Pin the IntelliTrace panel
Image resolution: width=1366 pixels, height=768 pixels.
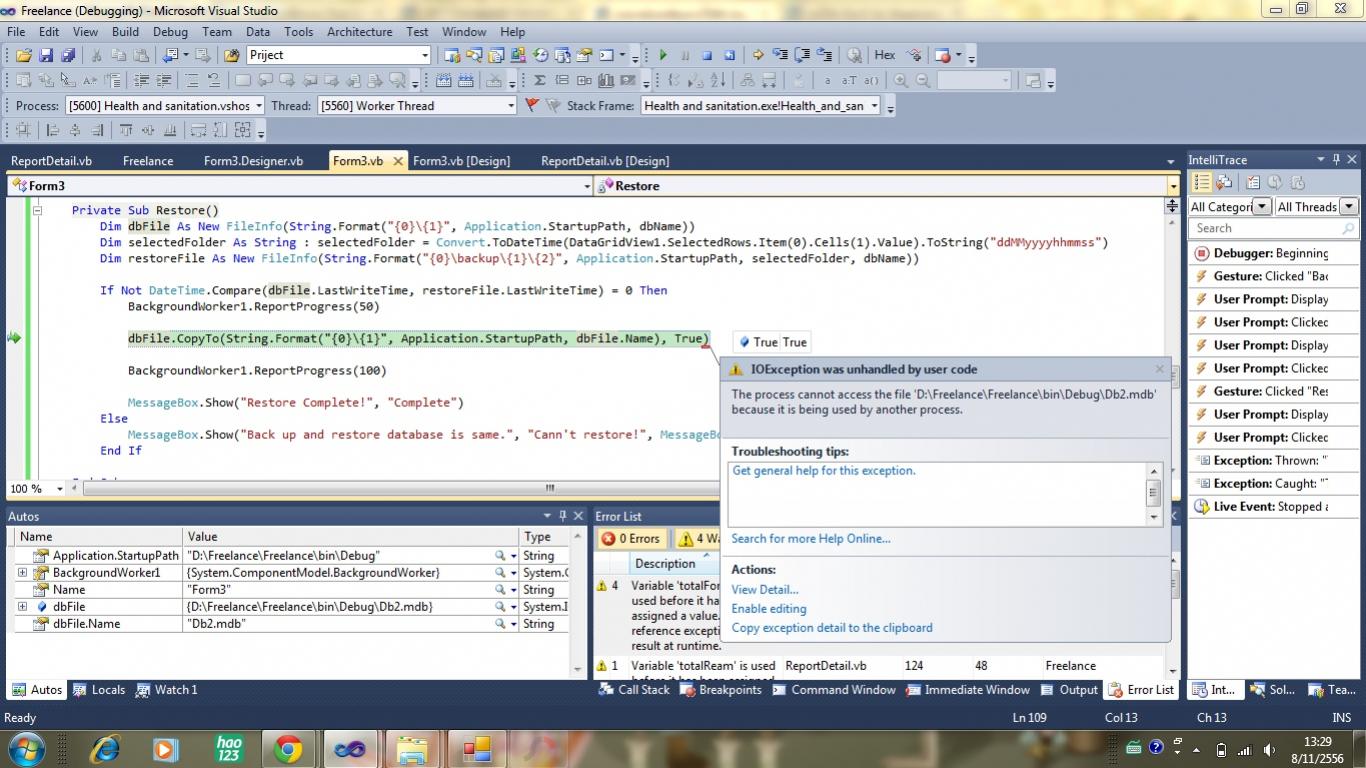pyautogui.click(x=1335, y=160)
